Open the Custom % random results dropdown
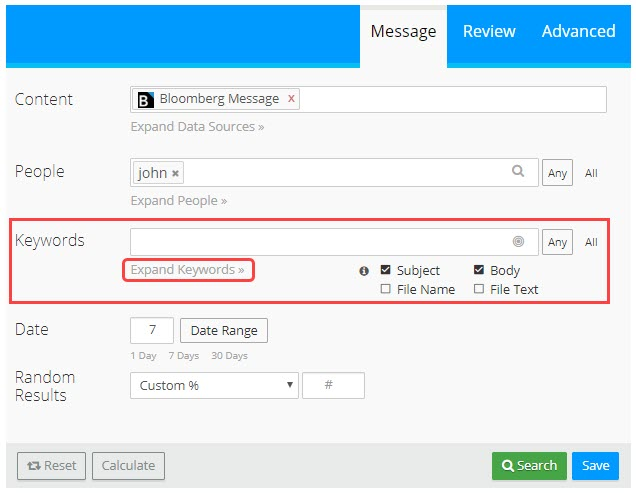This screenshot has width=636, height=493. [x=214, y=385]
